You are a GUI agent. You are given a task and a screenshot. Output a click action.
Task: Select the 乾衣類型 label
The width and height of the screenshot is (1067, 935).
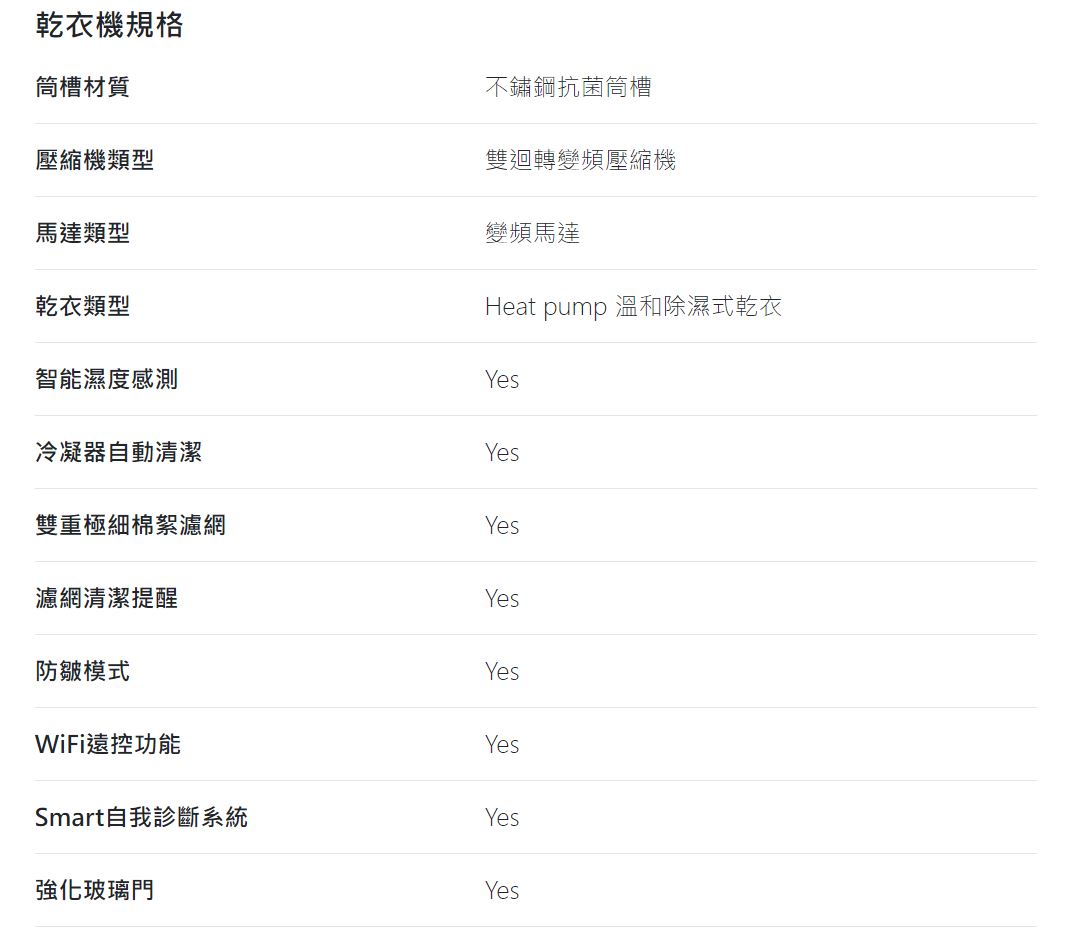82,306
